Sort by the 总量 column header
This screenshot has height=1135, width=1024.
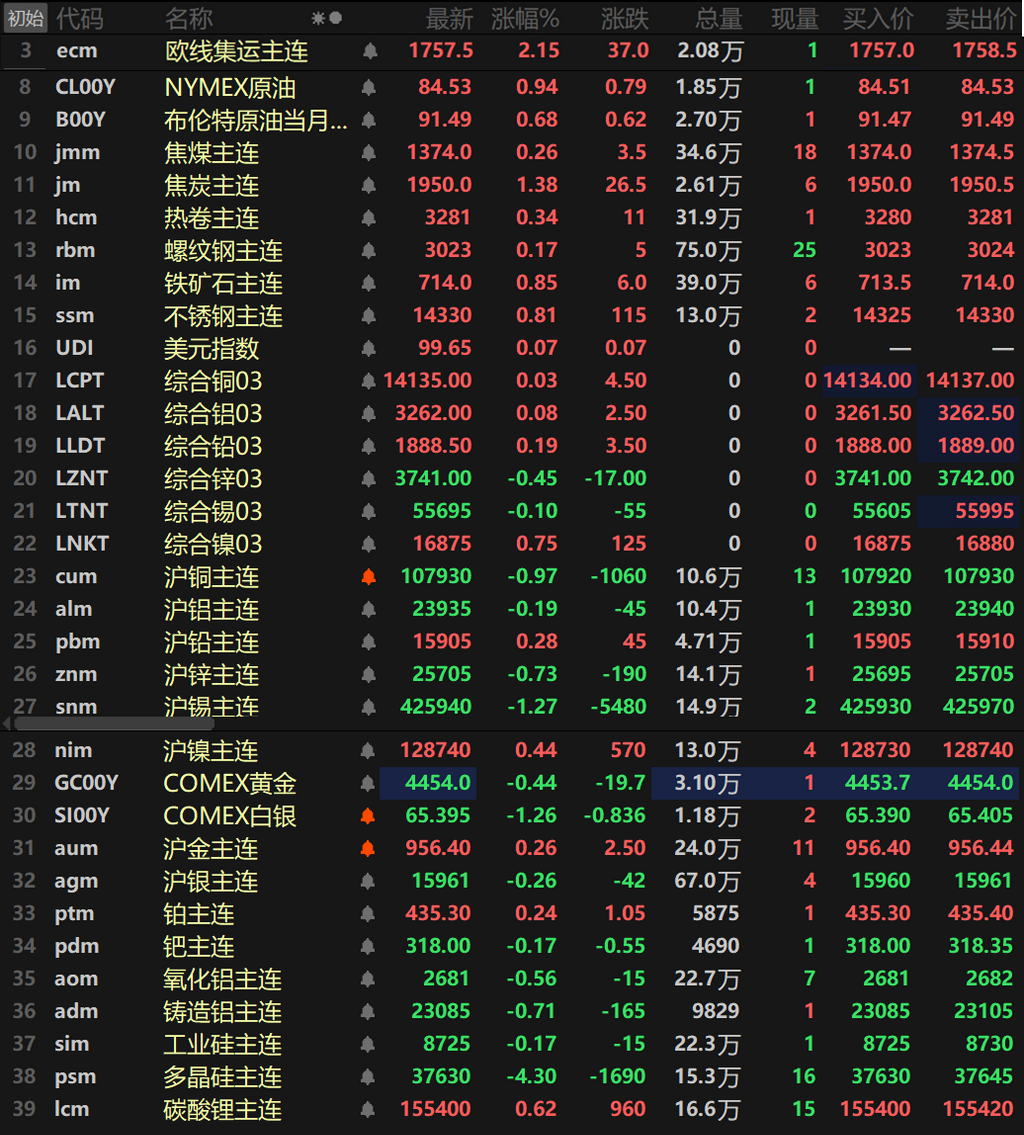(x=719, y=18)
